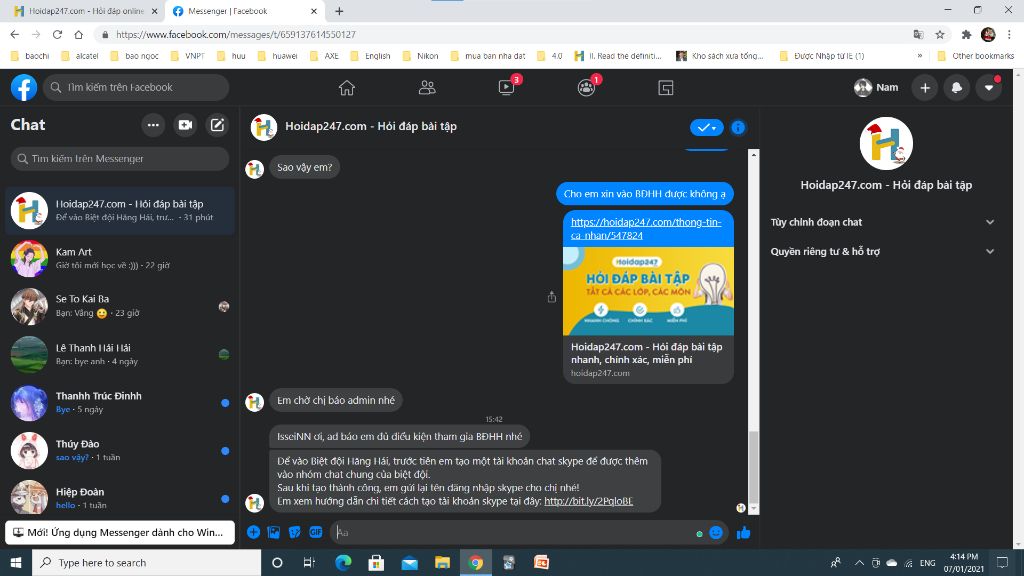
Task: Open the hoidap247.com thong-tin-ca-nhan link
Action: point(646,229)
